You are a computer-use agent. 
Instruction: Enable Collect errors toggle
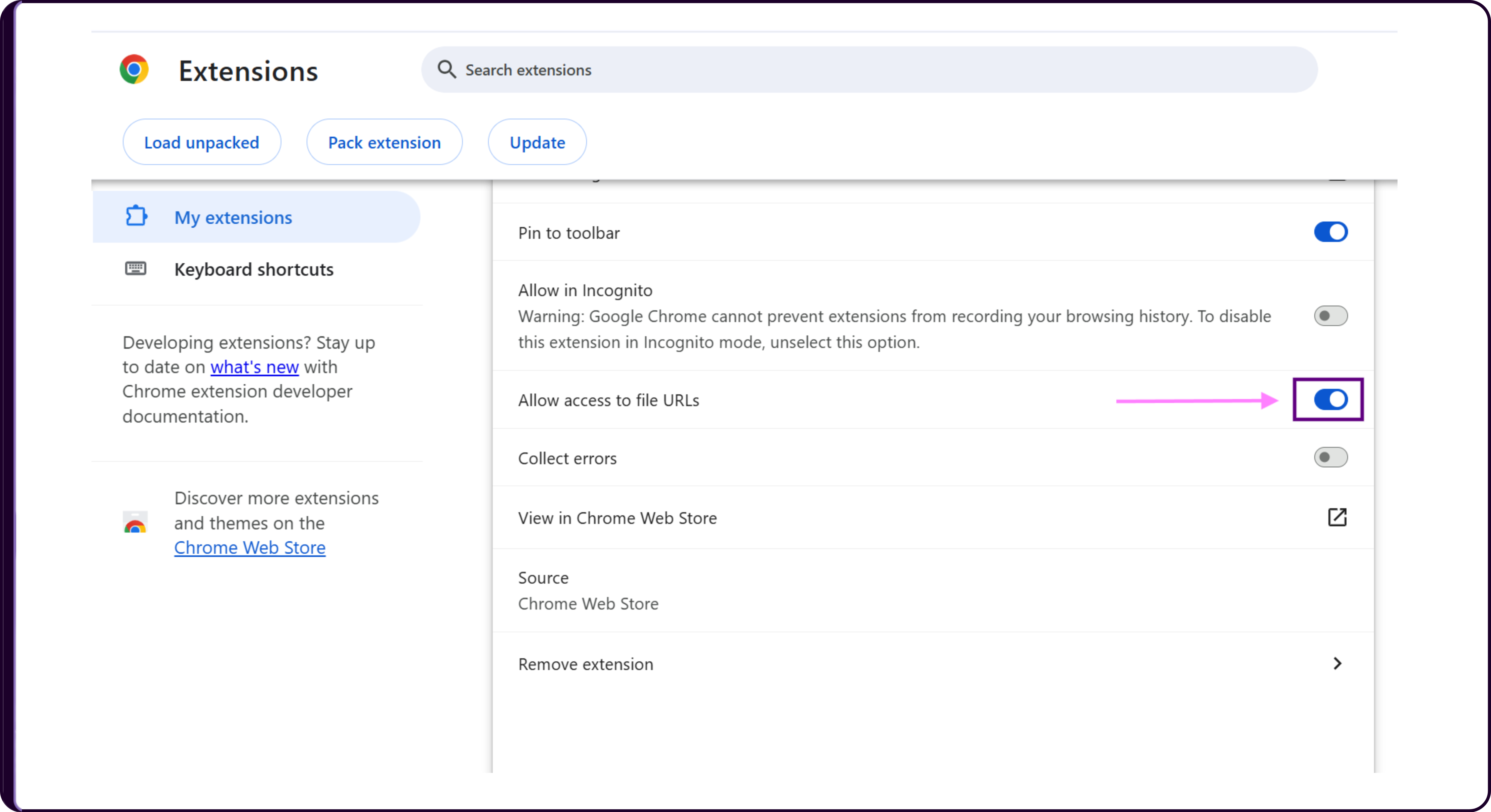(x=1331, y=457)
